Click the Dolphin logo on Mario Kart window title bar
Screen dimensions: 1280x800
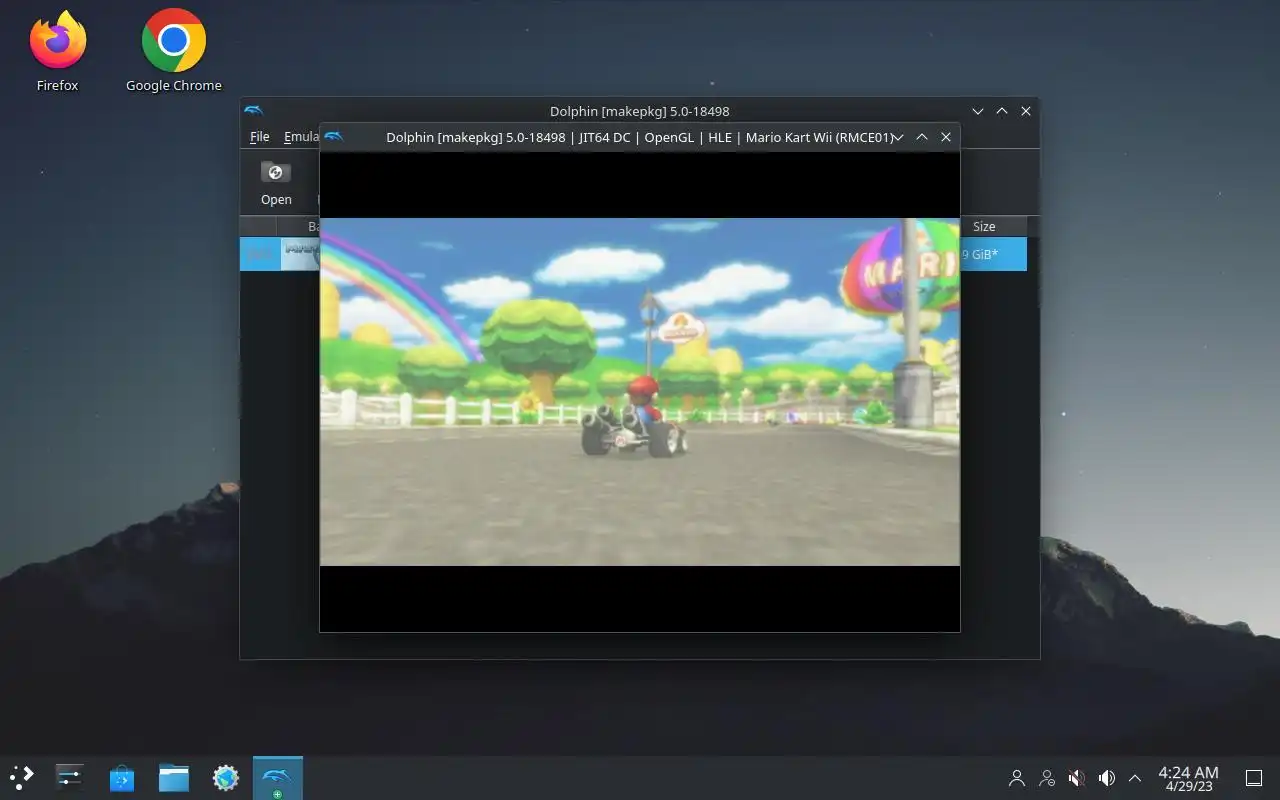pyautogui.click(x=333, y=137)
